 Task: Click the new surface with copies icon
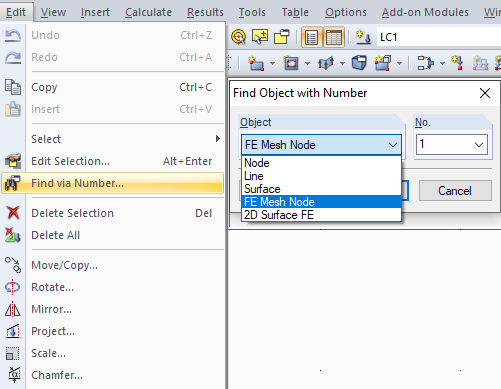coord(383,63)
